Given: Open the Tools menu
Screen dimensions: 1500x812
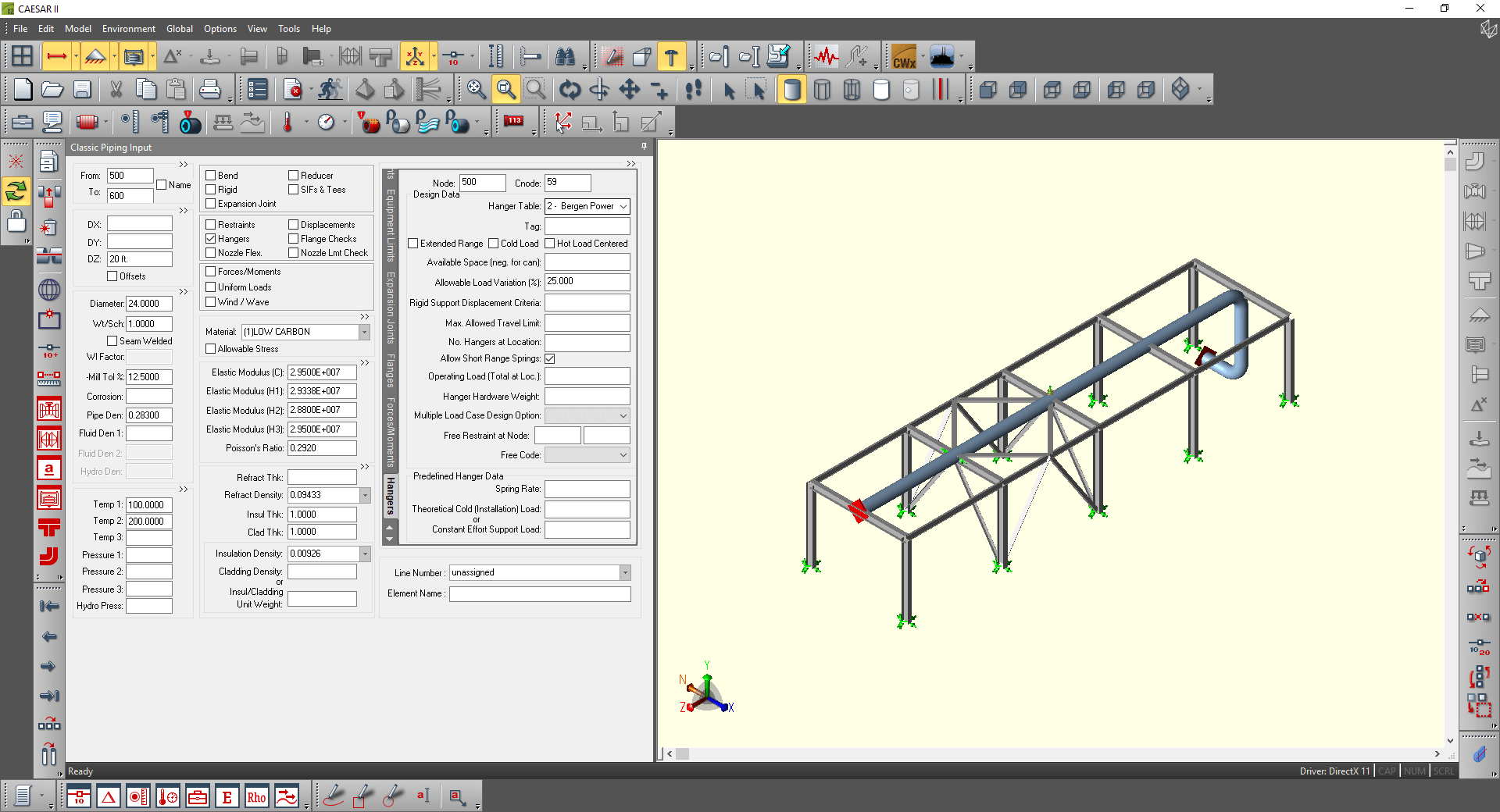Looking at the screenshot, I should [x=288, y=29].
